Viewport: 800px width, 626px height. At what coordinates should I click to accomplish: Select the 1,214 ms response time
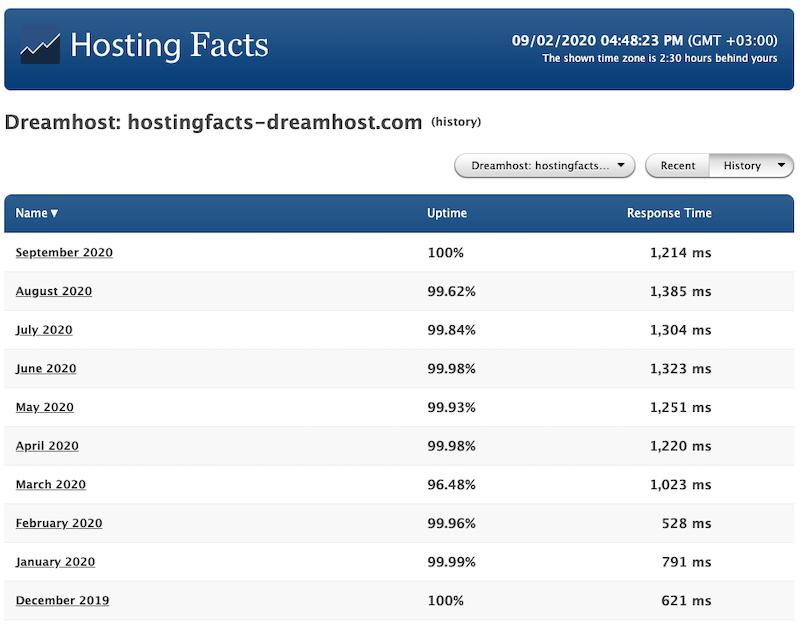(x=680, y=253)
